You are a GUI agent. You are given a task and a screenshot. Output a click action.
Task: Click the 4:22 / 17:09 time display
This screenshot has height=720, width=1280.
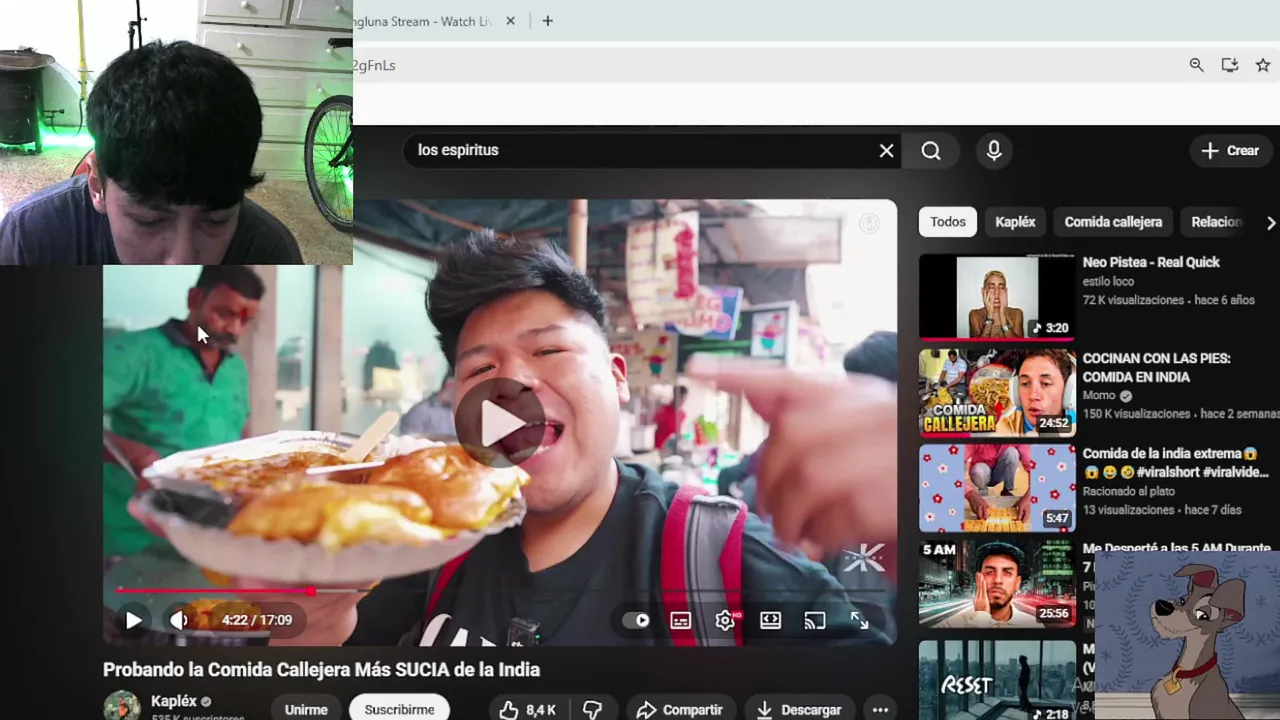pyautogui.click(x=257, y=620)
